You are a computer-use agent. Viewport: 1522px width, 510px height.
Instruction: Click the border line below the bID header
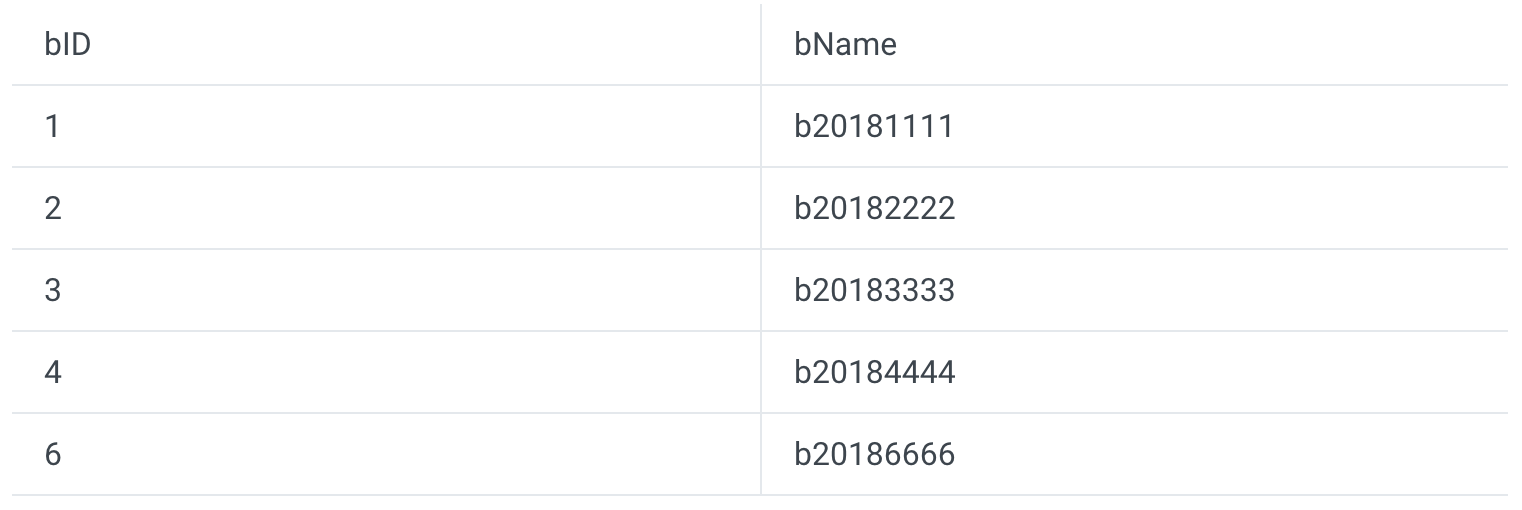click(385, 85)
